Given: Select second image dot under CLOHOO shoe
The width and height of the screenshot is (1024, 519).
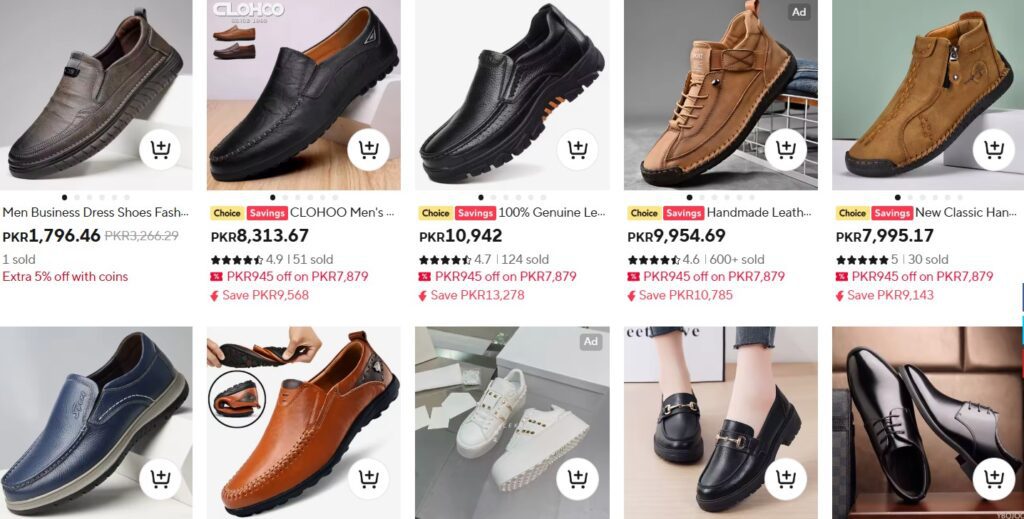Looking at the screenshot, I should [x=285, y=197].
